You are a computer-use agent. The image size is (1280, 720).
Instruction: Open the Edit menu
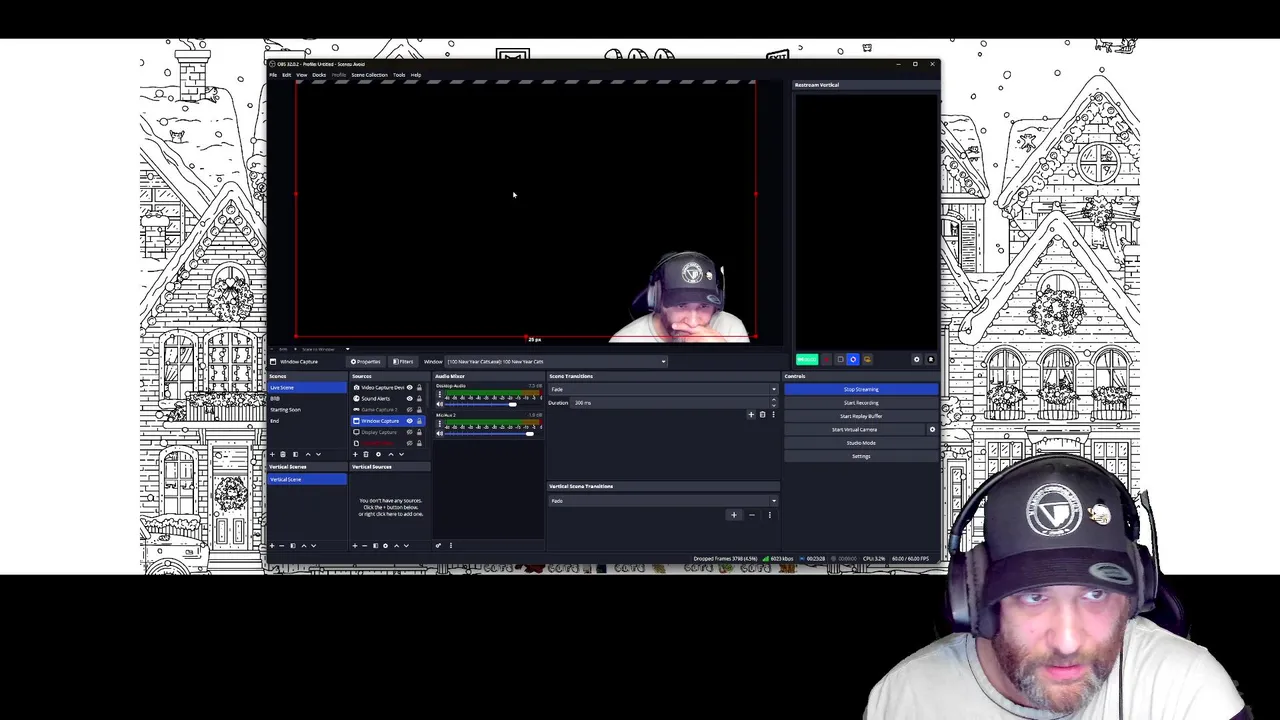287,75
